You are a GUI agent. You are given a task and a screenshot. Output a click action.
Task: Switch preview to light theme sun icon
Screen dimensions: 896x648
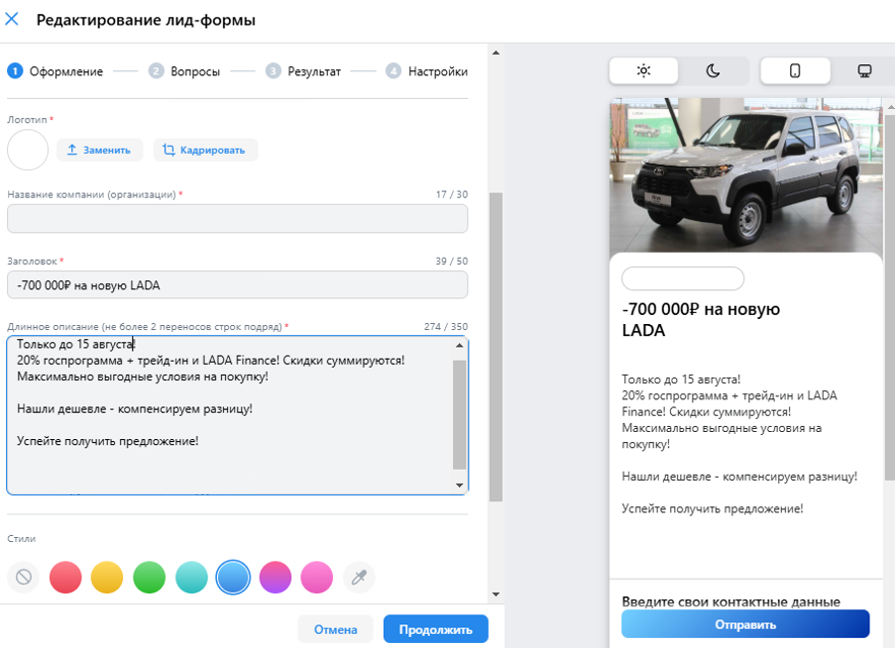644,71
